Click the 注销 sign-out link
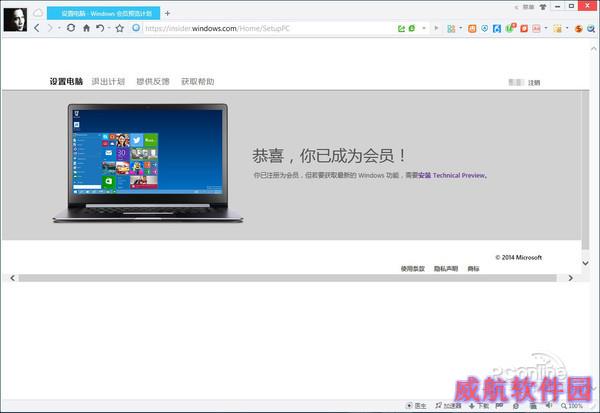The image size is (600, 413). 534,82
